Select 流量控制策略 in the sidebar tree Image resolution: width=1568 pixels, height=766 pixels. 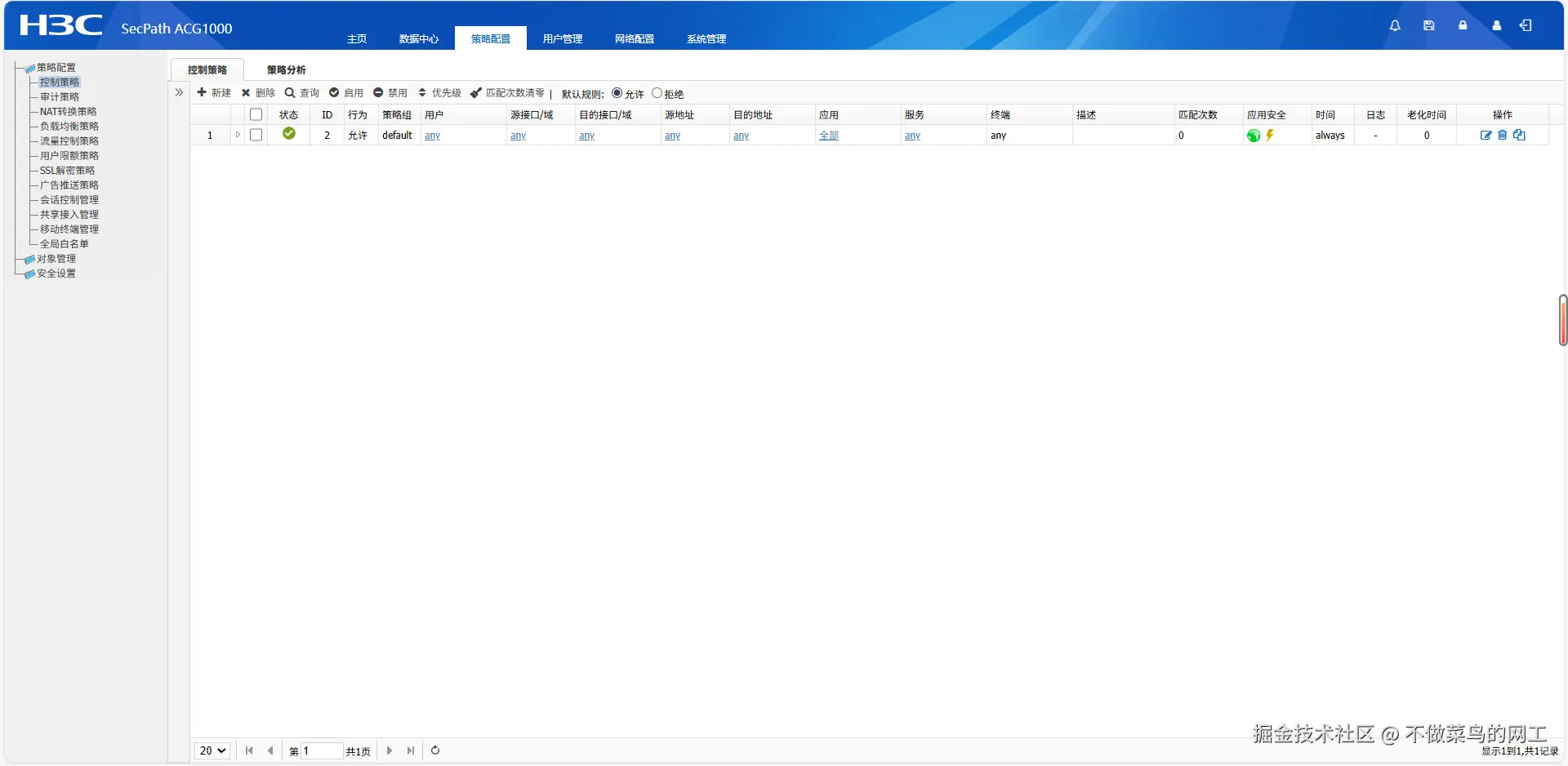69,141
